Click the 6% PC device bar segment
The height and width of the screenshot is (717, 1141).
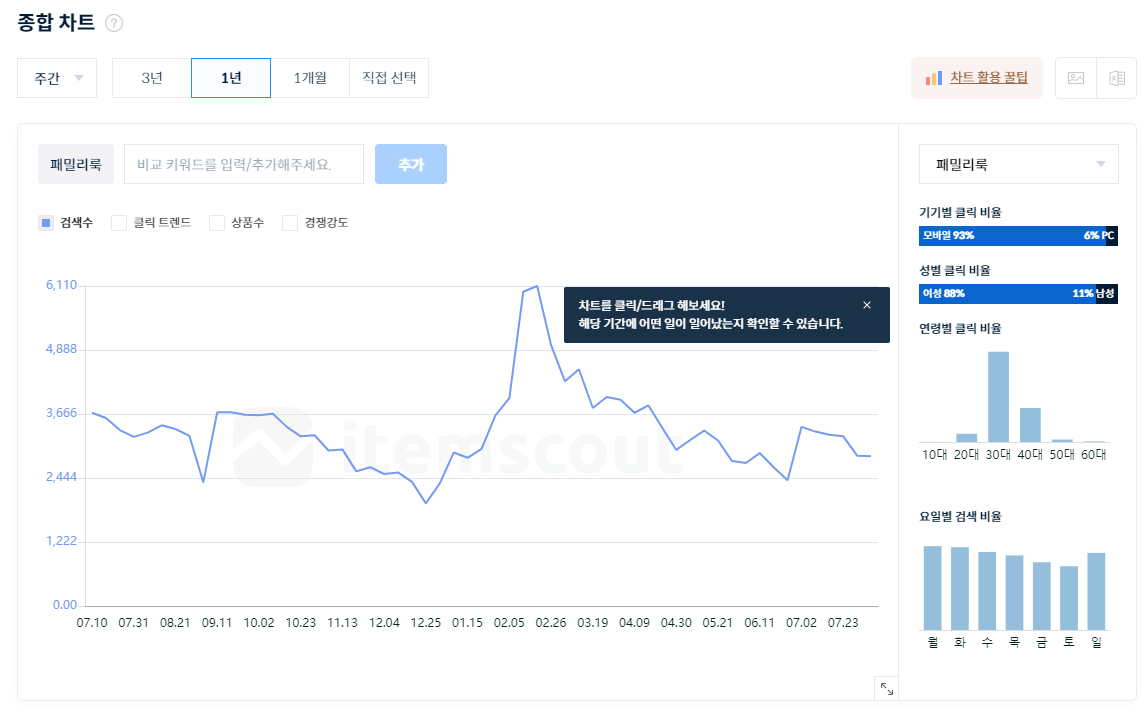pyautogui.click(x=1112, y=236)
